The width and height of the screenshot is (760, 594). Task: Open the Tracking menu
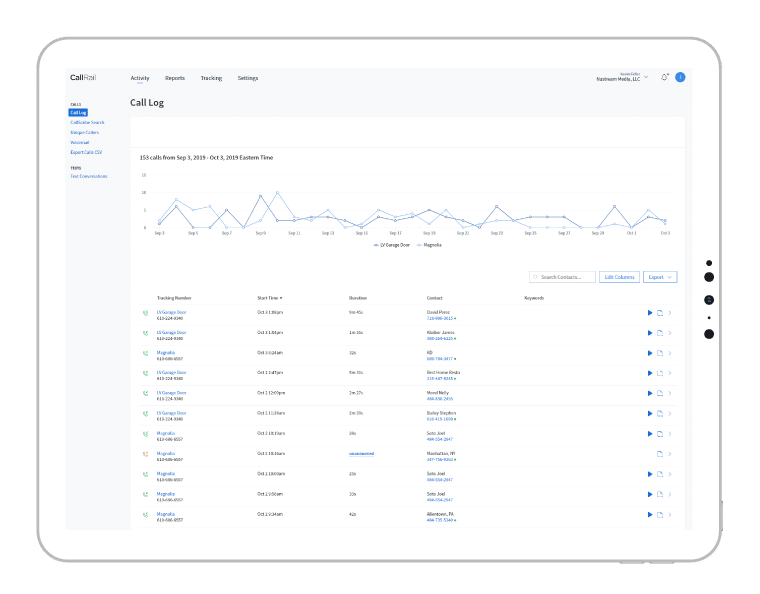click(x=211, y=78)
